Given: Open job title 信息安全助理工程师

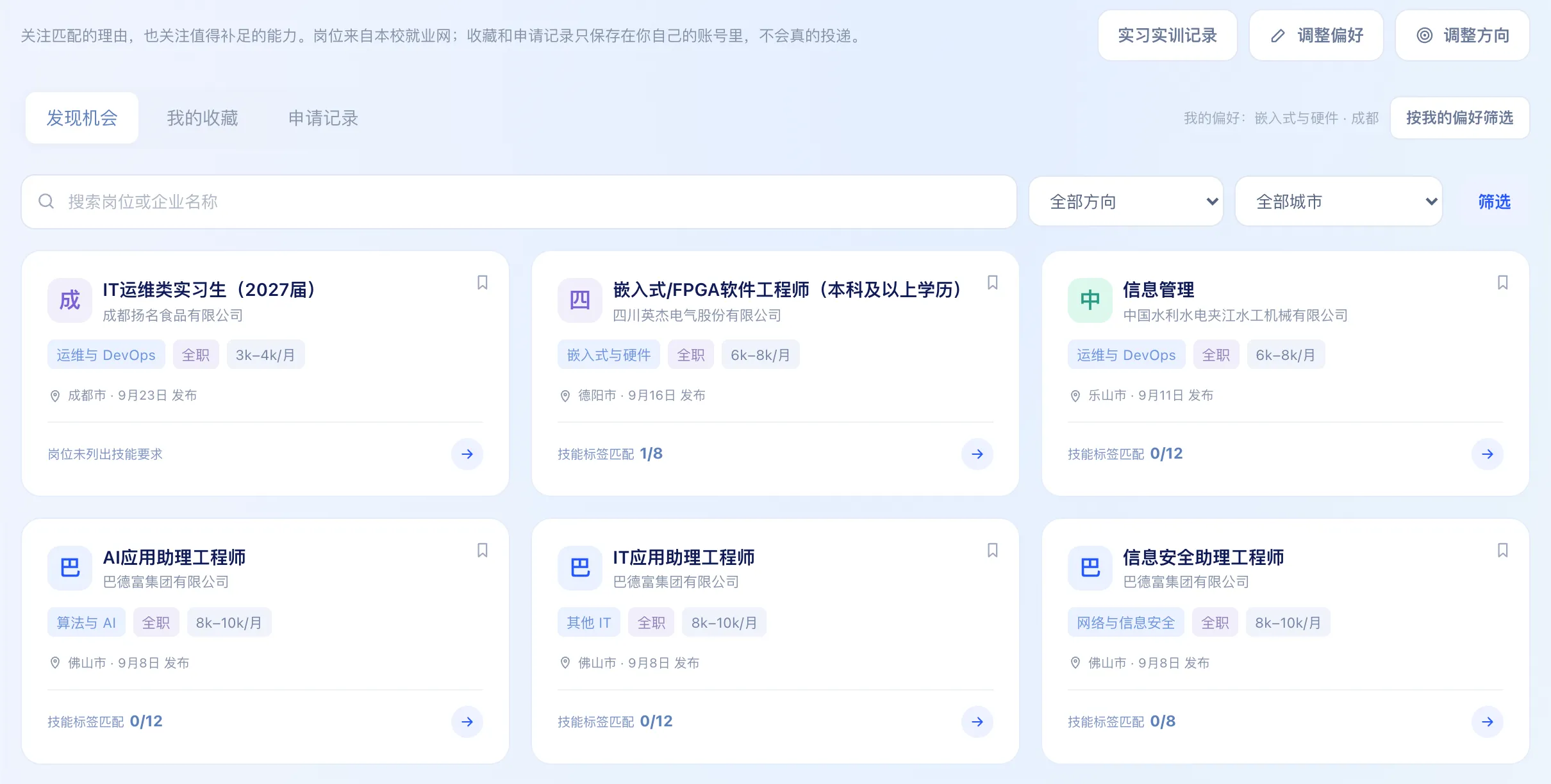Looking at the screenshot, I should point(1204,558).
